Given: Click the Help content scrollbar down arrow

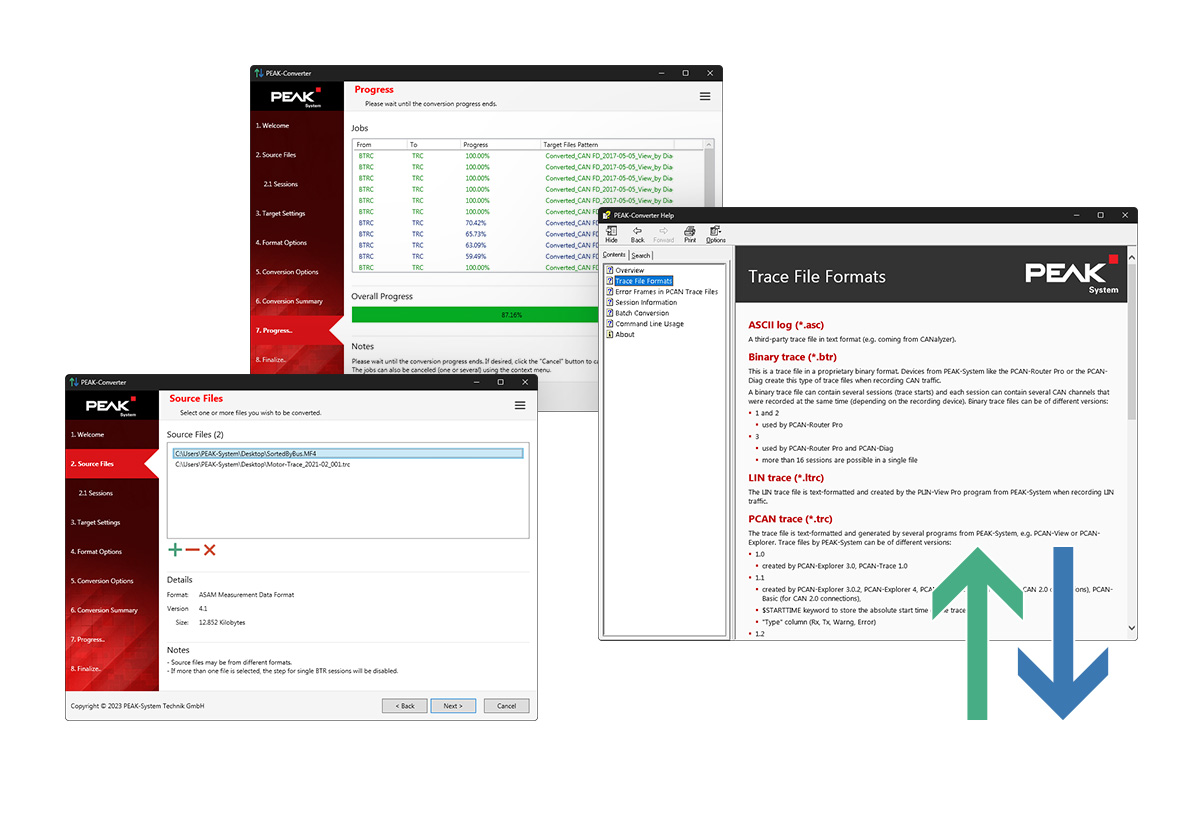Looking at the screenshot, I should click(1132, 628).
